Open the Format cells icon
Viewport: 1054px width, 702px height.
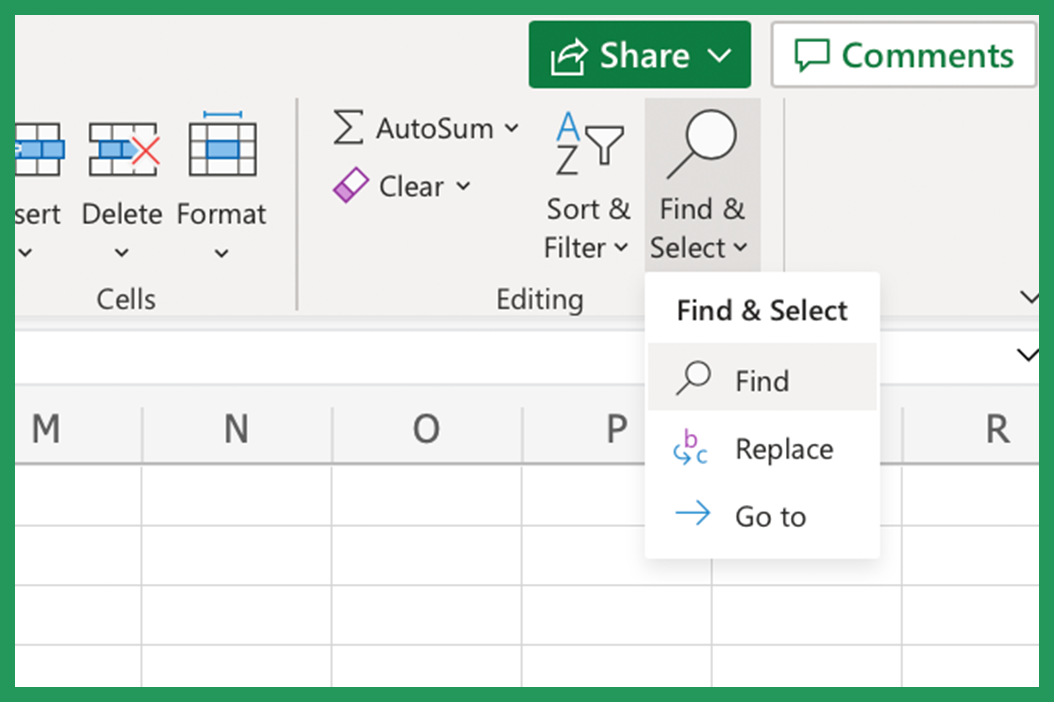pos(221,148)
